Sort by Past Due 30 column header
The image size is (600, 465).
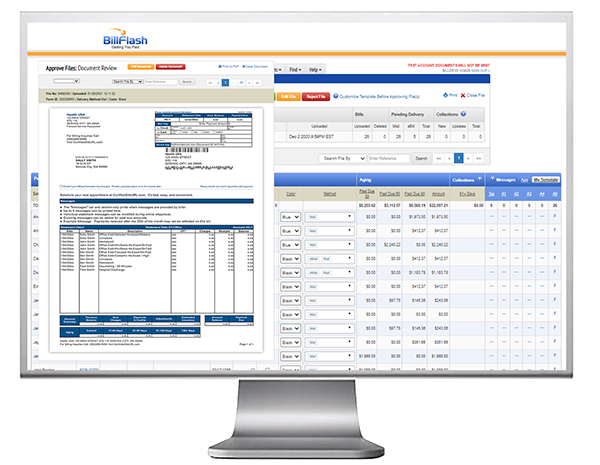367,194
